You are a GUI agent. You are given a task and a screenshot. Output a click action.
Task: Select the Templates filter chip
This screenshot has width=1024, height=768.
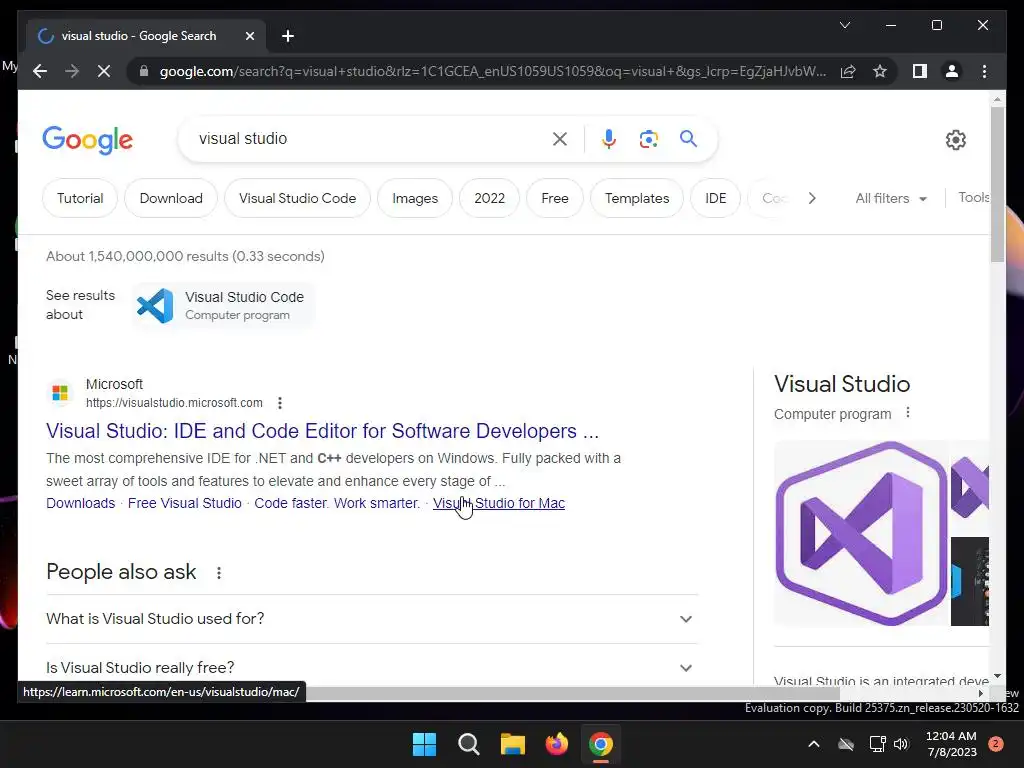pyautogui.click(x=637, y=198)
